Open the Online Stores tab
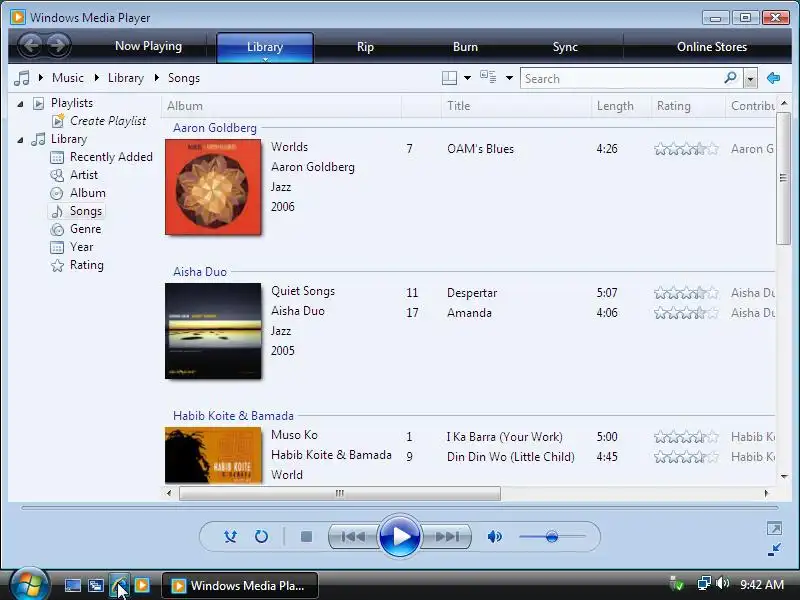Screen dimensions: 800x600 (712, 47)
